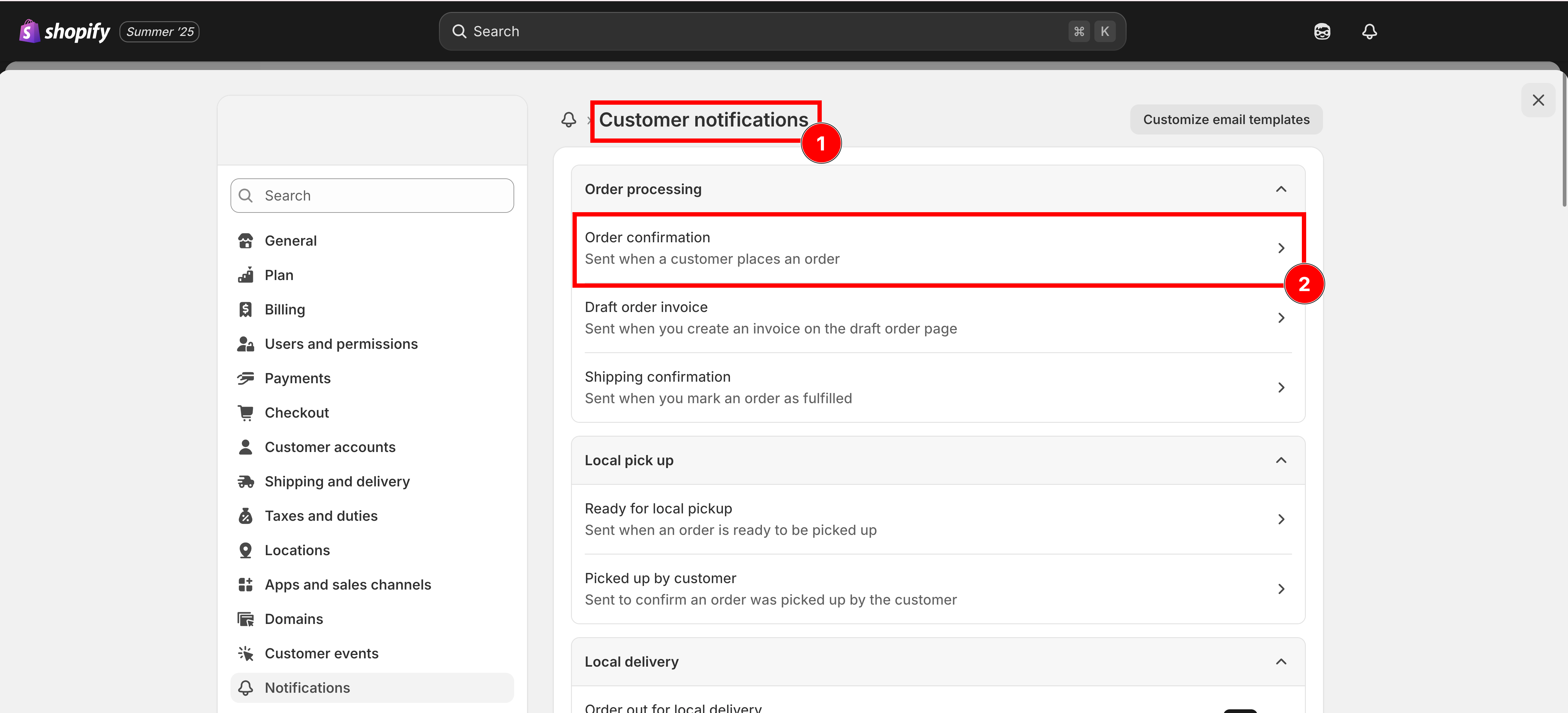
Task: Click the Payments hand icon
Action: [245, 378]
